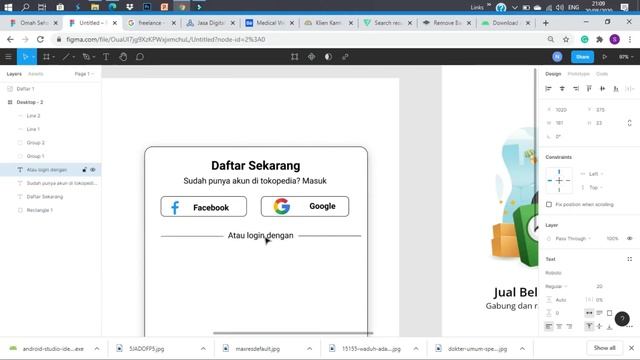Viewport: 640px width, 360px height.
Task: Open new browser tab plus button
Action: click(x=546, y=23)
